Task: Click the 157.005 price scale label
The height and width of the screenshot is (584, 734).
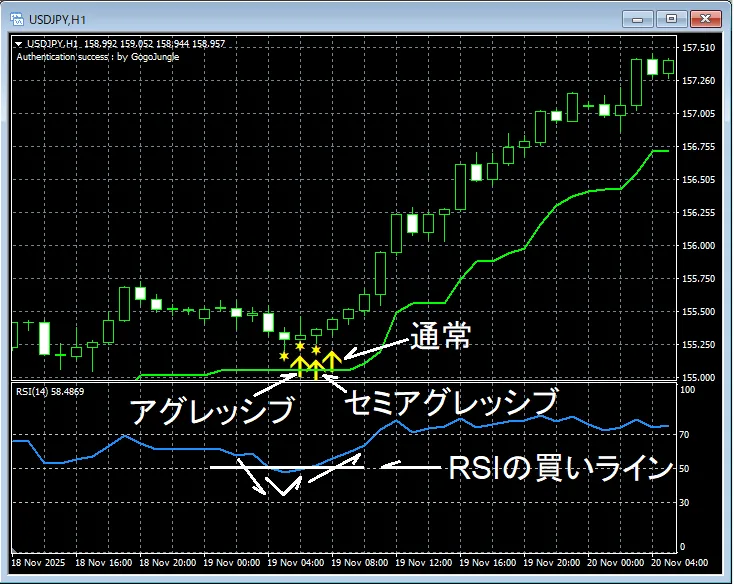Action: pyautogui.click(x=698, y=114)
